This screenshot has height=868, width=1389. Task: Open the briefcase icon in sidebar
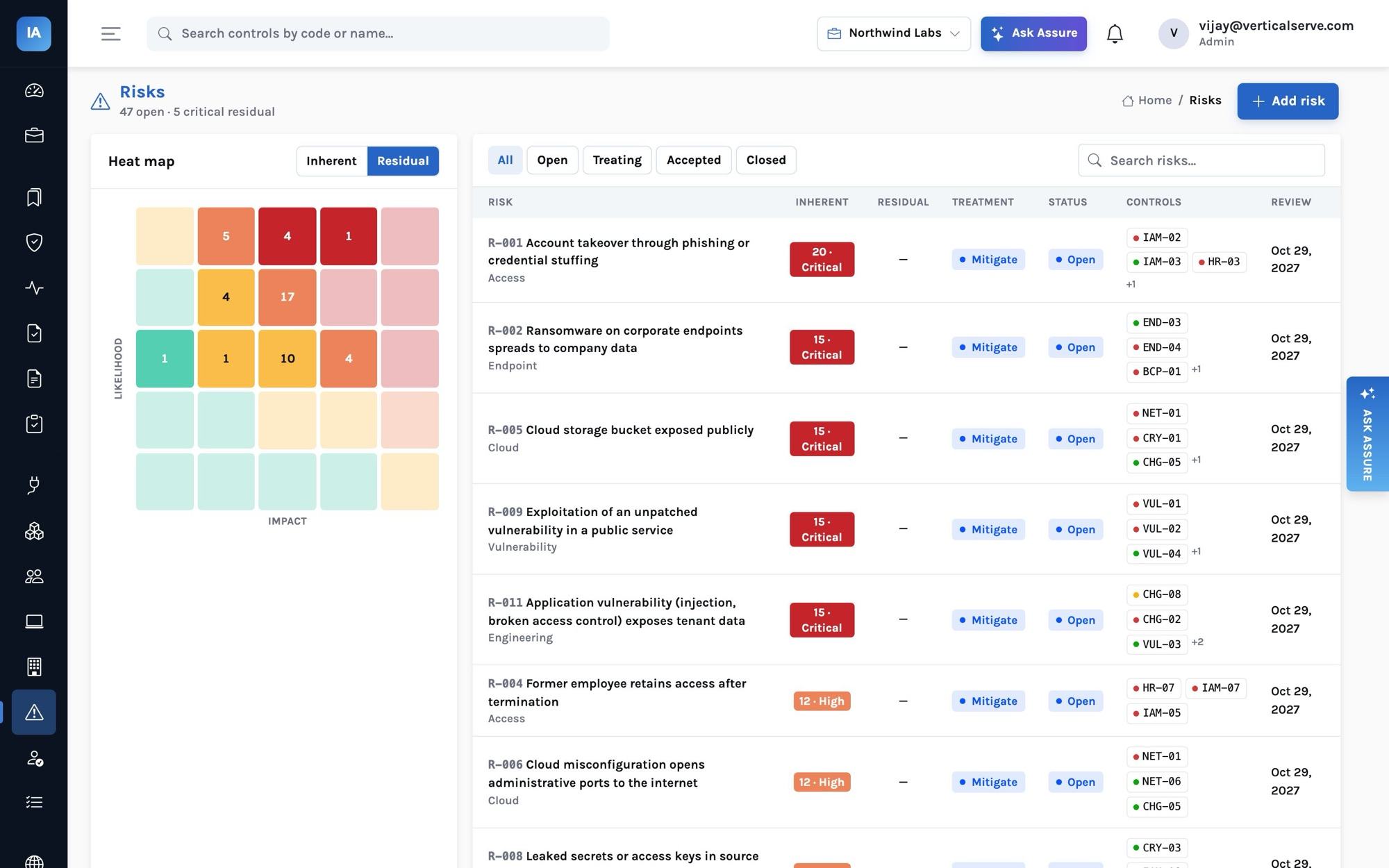(34, 135)
